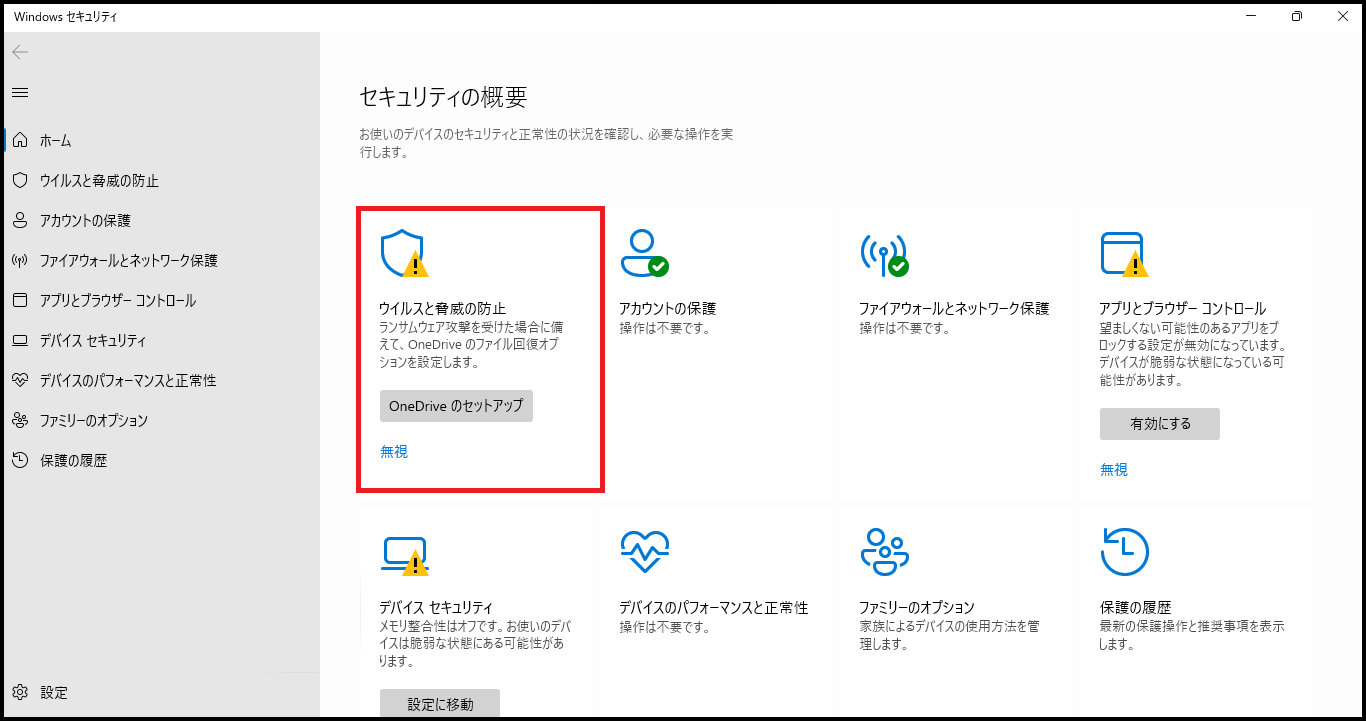Image resolution: width=1366 pixels, height=721 pixels.
Task: Click the メモリ整合性はオフです description text
Action: point(476,644)
